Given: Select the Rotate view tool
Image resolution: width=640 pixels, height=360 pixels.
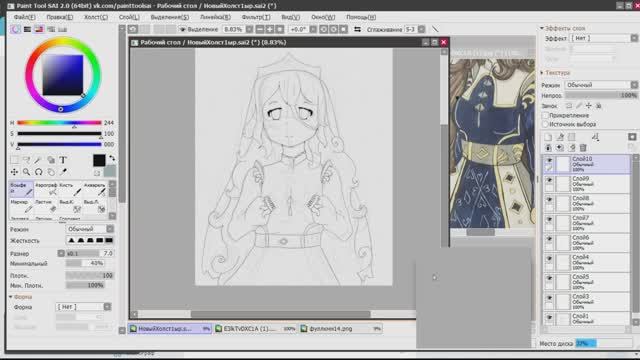Looking at the screenshot, I should point(38,172).
